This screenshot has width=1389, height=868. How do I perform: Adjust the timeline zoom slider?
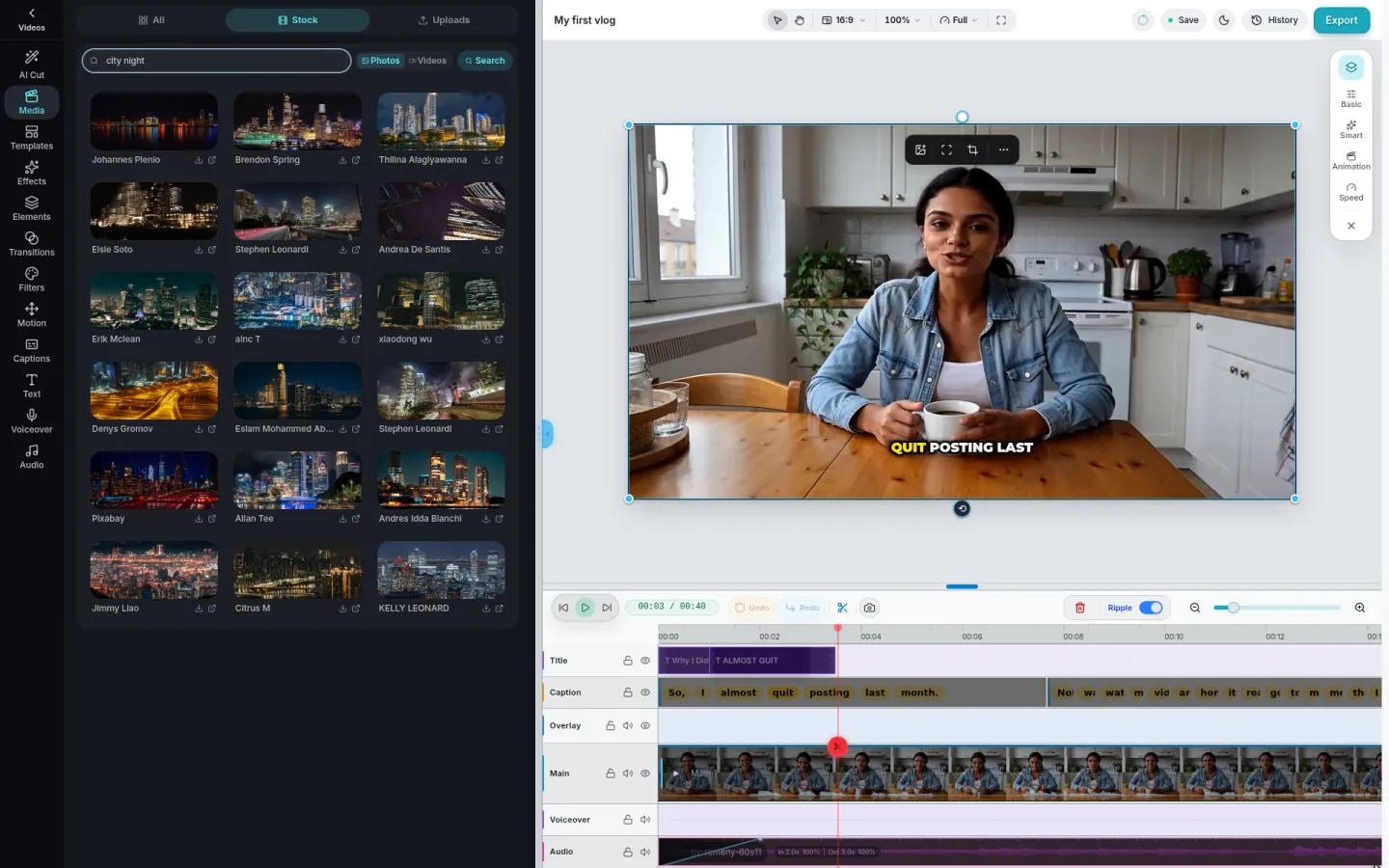point(1233,608)
